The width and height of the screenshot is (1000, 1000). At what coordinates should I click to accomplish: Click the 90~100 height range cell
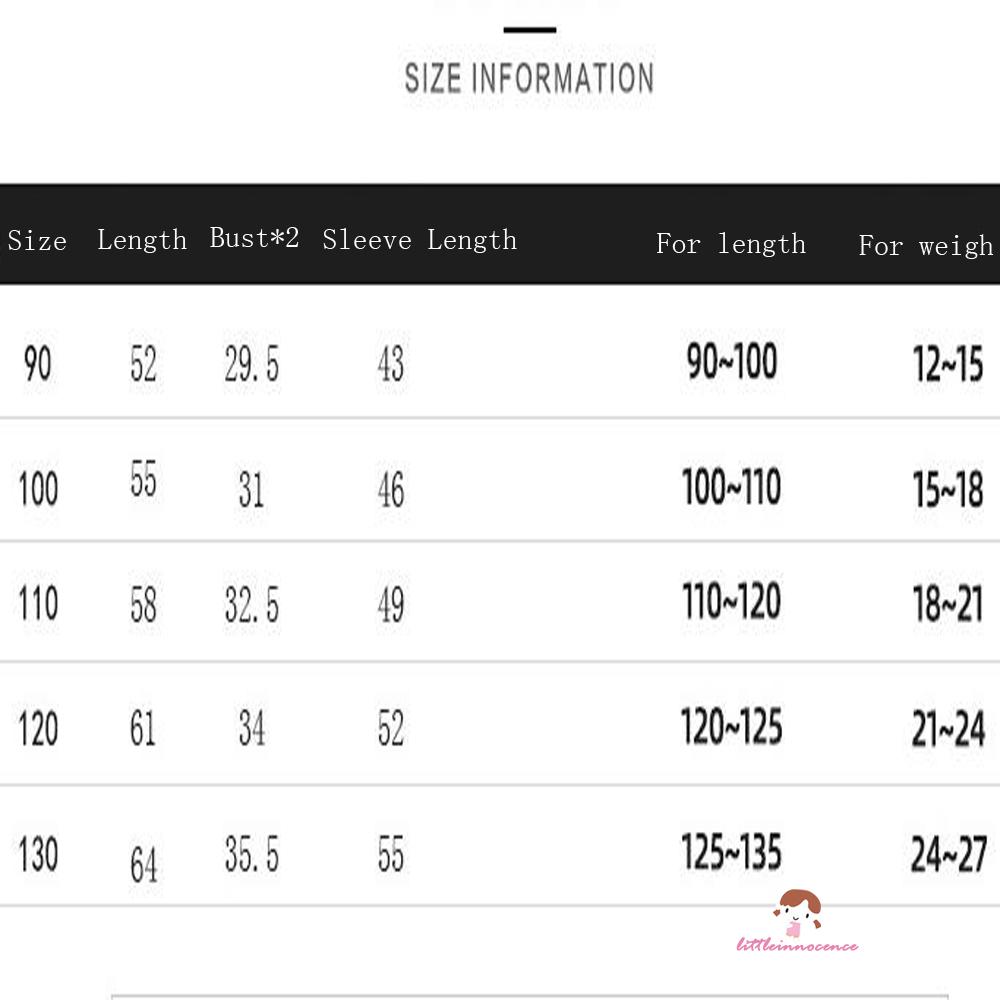point(731,361)
